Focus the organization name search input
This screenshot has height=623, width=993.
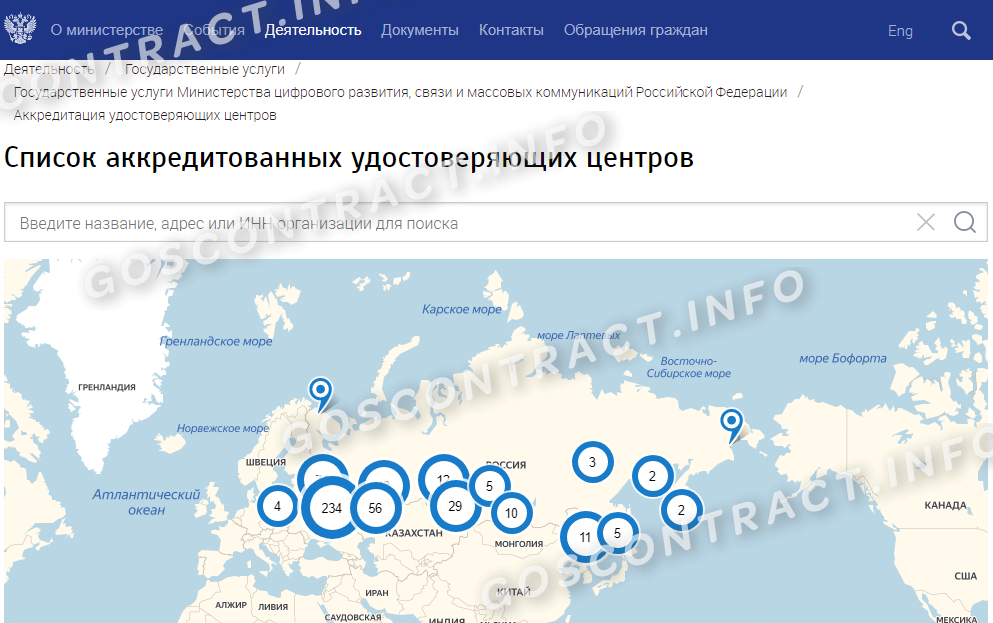click(x=450, y=223)
